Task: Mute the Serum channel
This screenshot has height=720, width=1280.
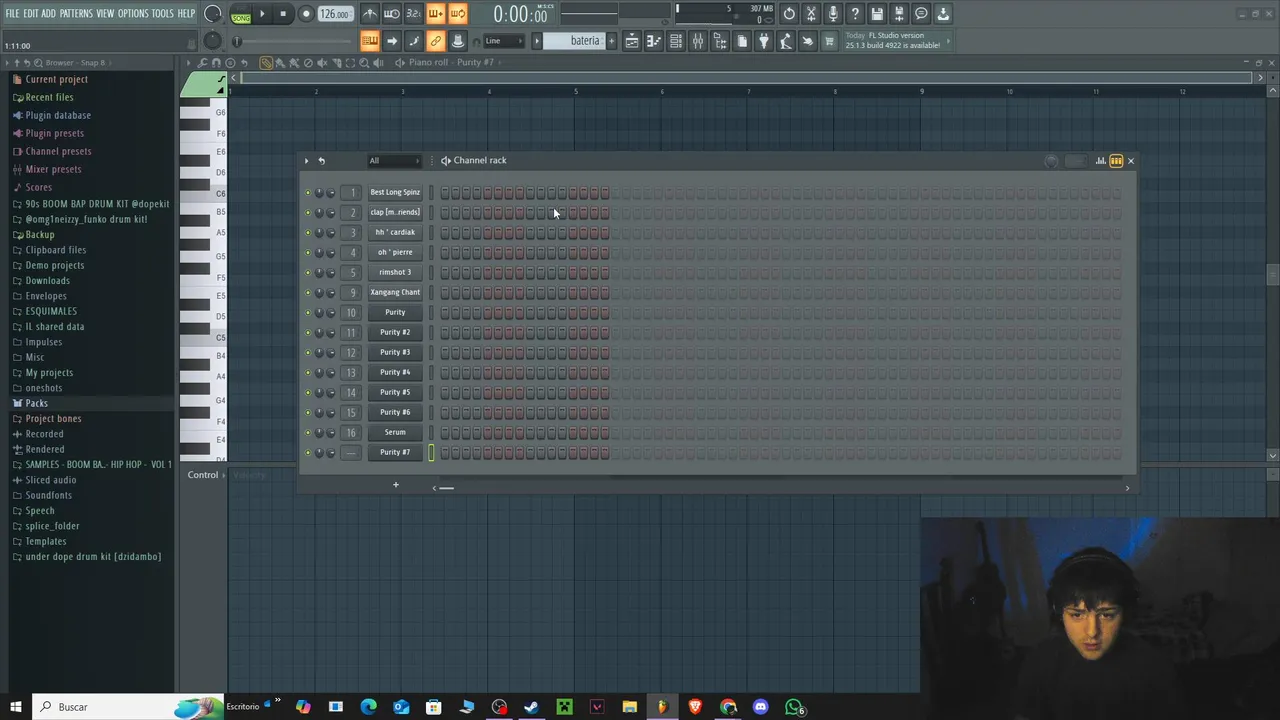Action: tap(308, 433)
